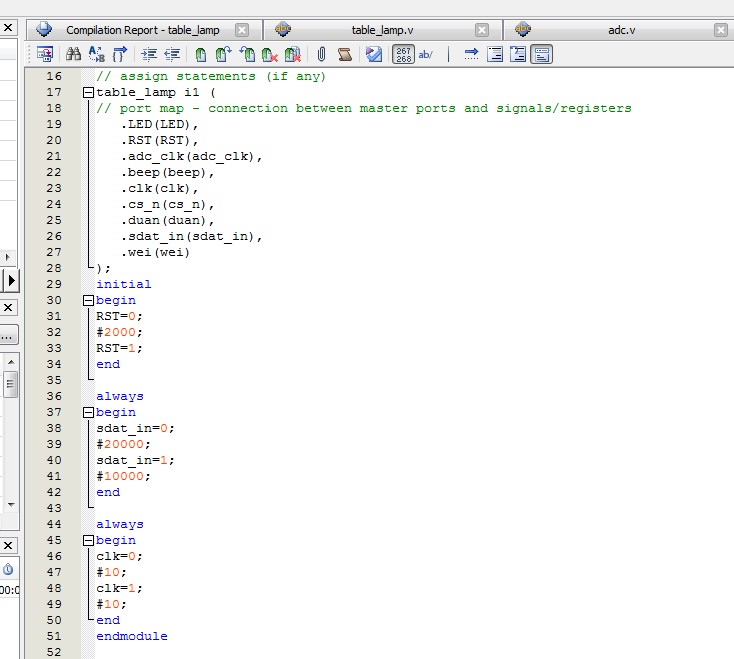Click the decrease indent toolbar icon
The width and height of the screenshot is (734, 659).
(x=172, y=54)
